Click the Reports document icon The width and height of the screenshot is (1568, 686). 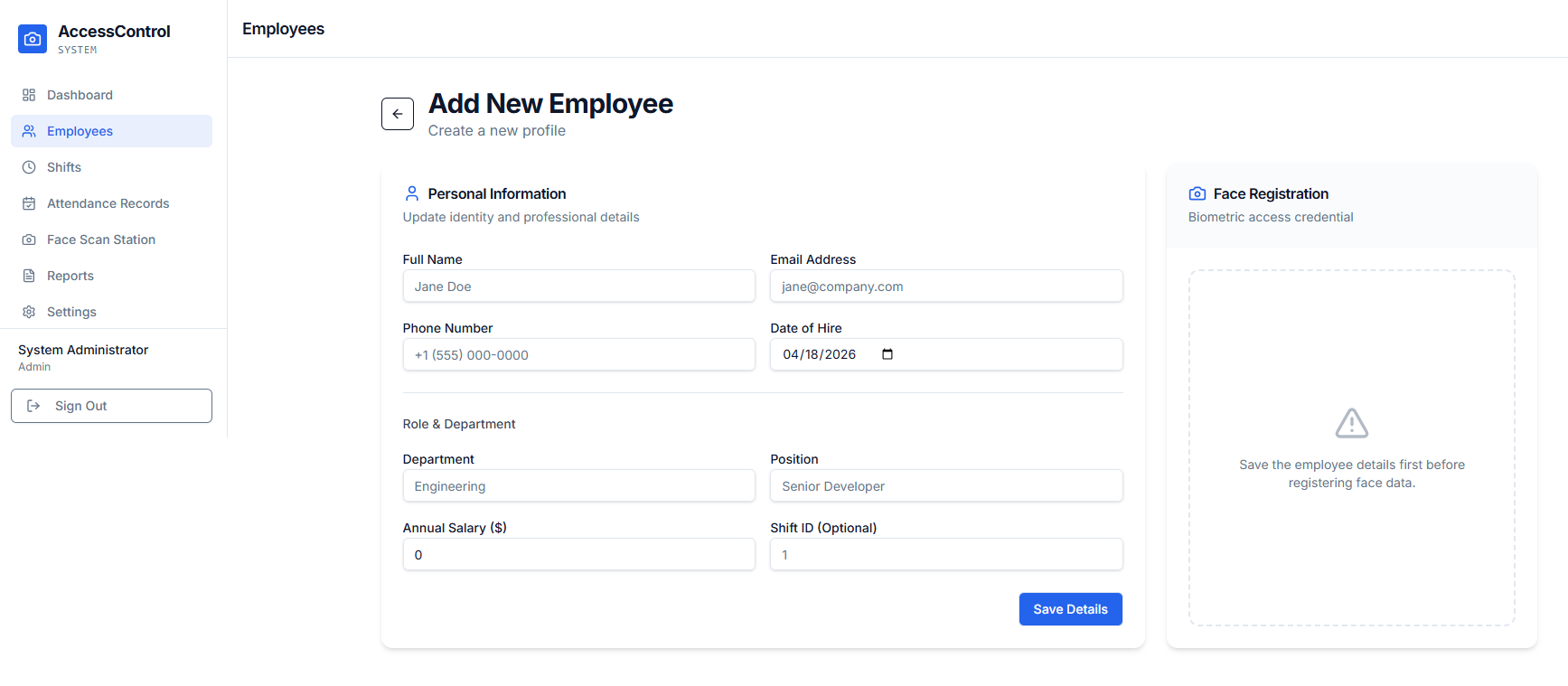(29, 276)
